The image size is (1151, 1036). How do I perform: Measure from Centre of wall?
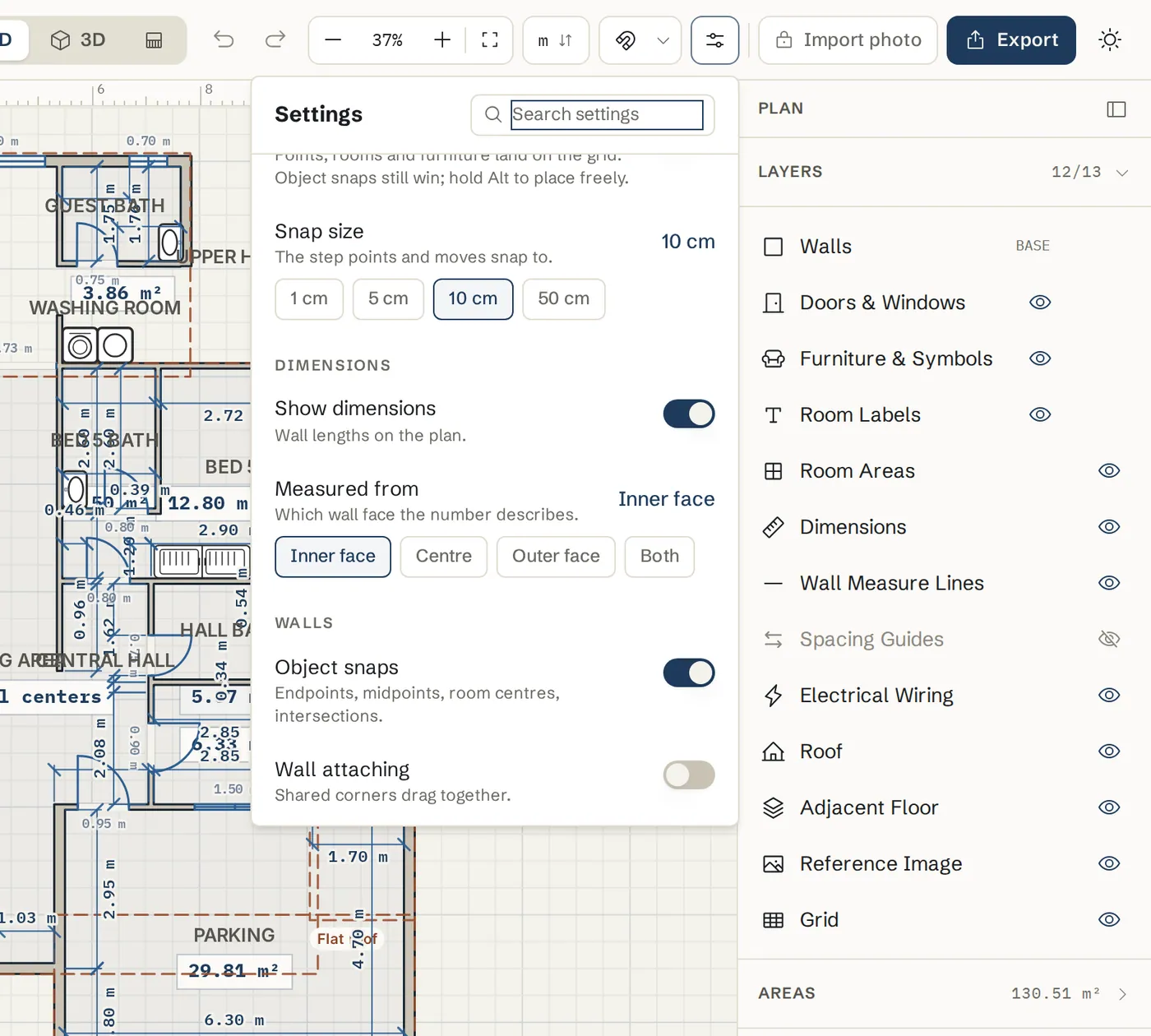pyautogui.click(x=444, y=557)
